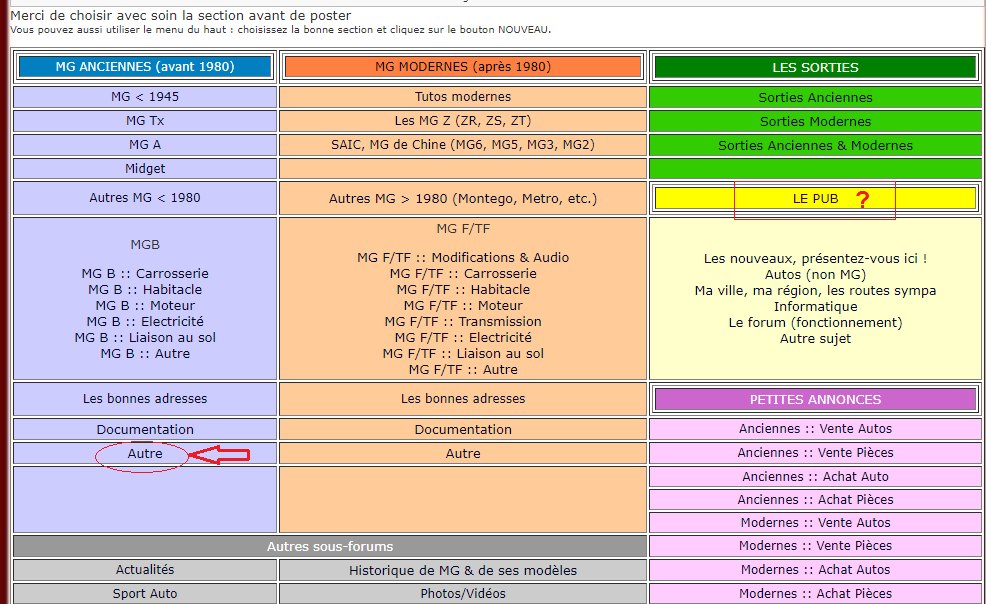986x604 pixels.
Task: Open MG B :: Habitacle
Action: 145,290
